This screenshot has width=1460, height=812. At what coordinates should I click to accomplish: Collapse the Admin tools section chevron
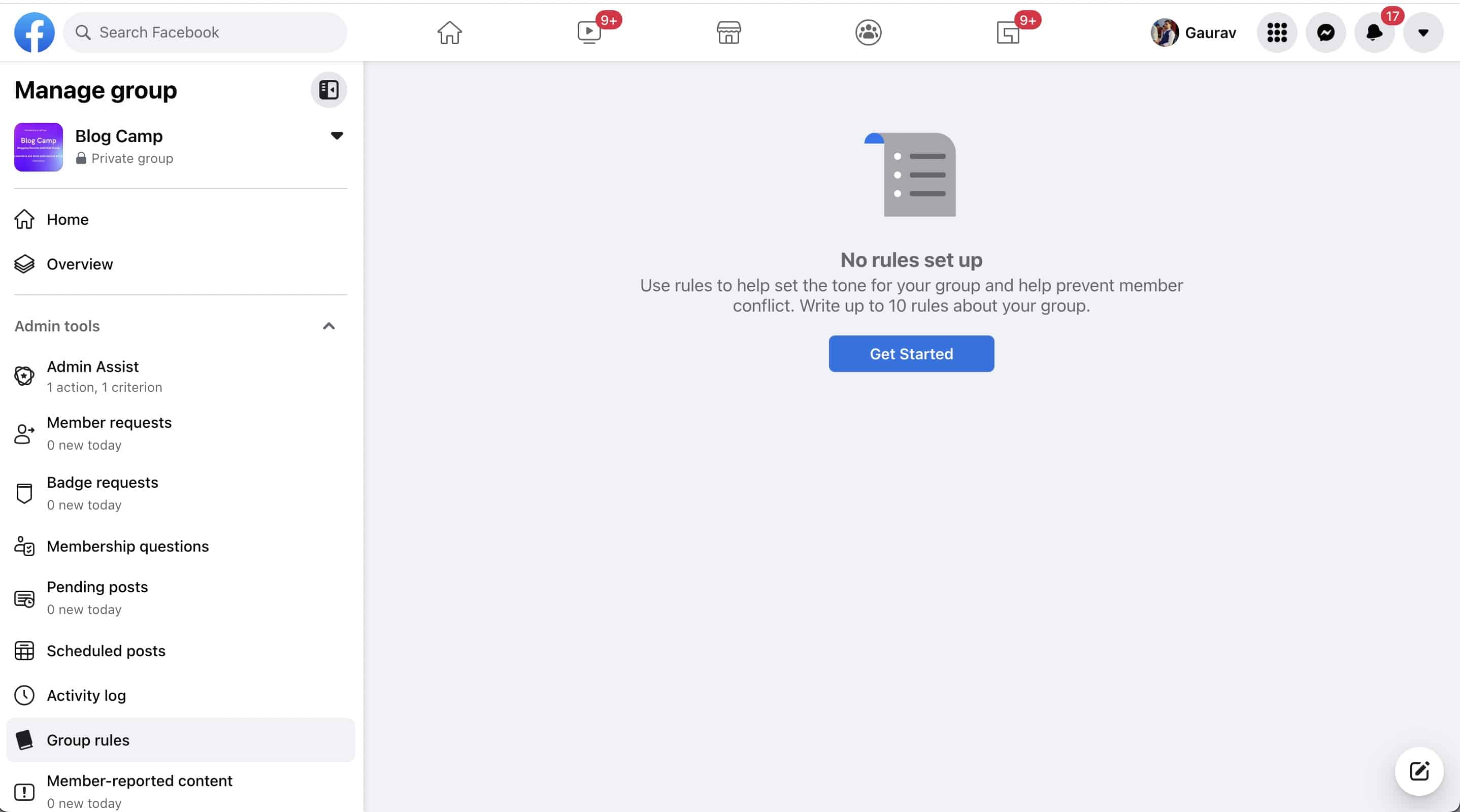(328, 326)
